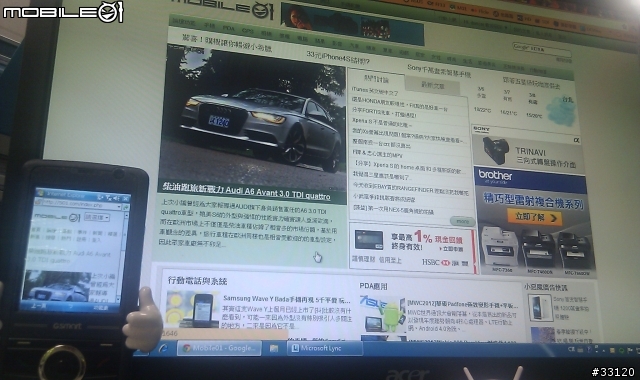Close the phone browser via X icon
Viewport: 640px width, 380px height.
(x=125, y=199)
